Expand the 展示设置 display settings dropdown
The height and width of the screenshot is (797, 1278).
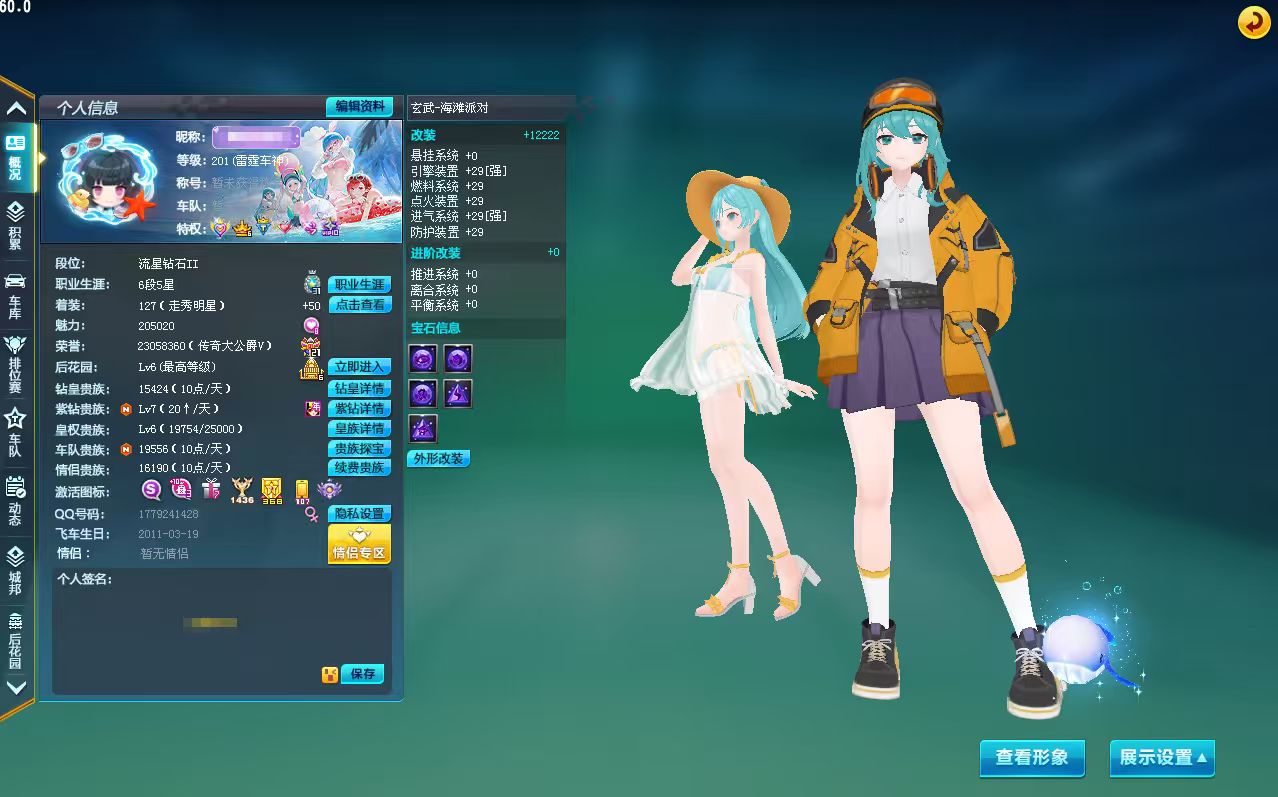tap(1163, 758)
